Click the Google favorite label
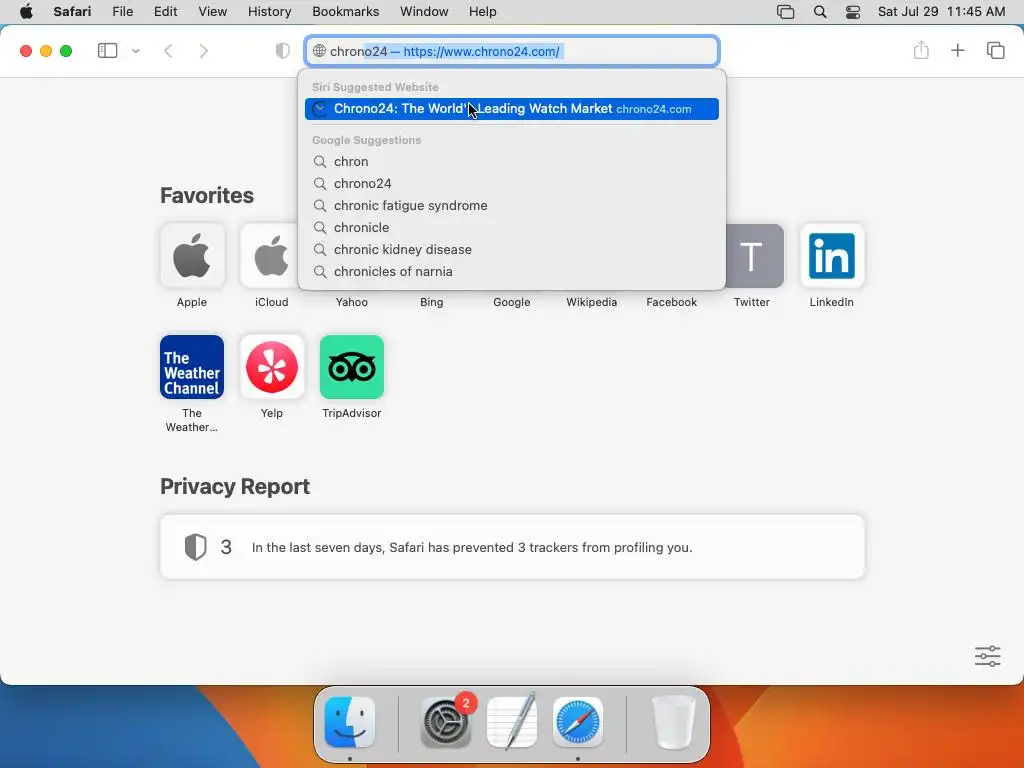Viewport: 1024px width, 768px height. (512, 302)
